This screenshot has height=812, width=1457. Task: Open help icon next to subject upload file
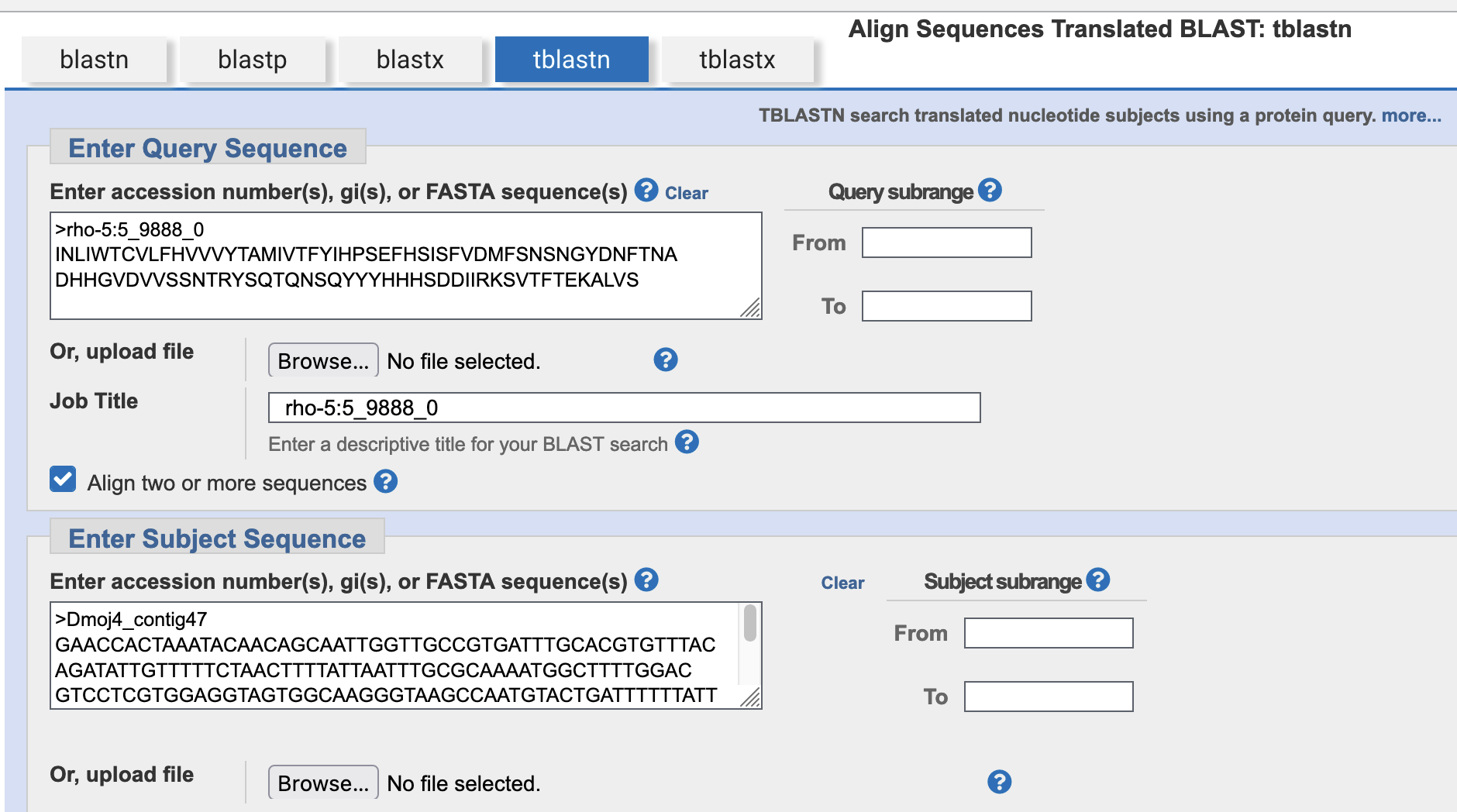1000,782
